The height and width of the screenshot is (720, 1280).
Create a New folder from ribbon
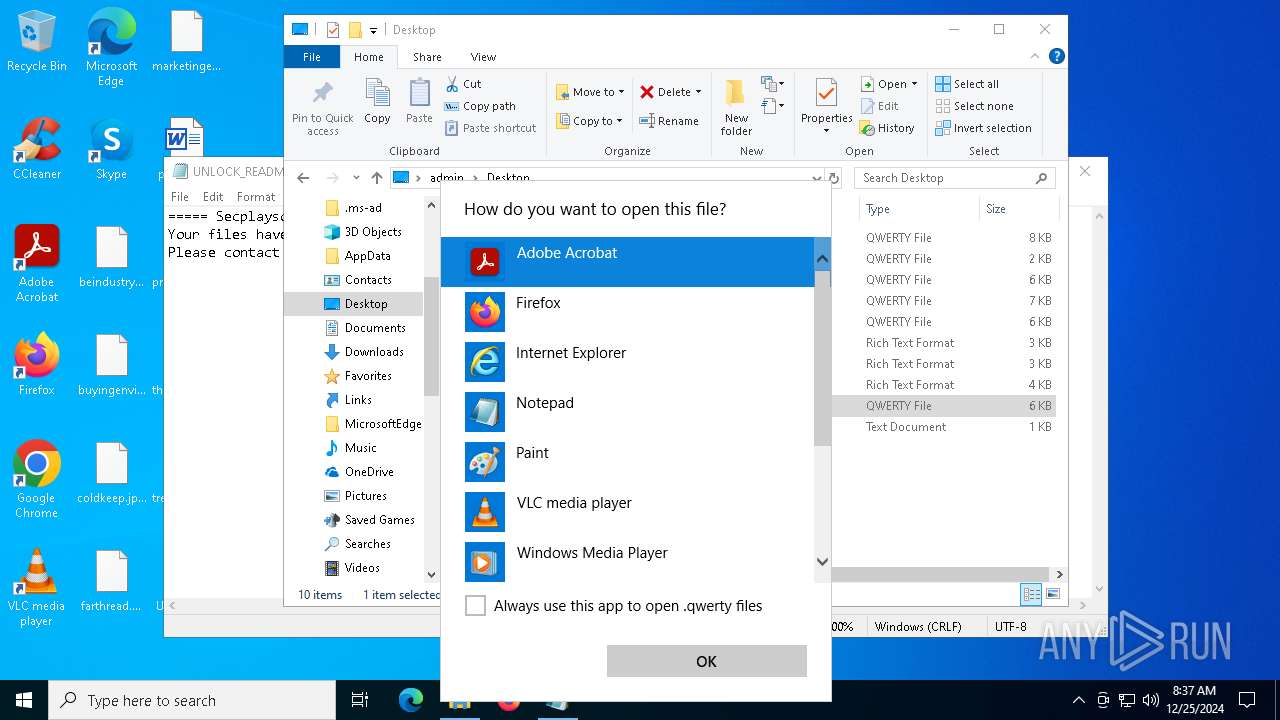click(x=736, y=108)
